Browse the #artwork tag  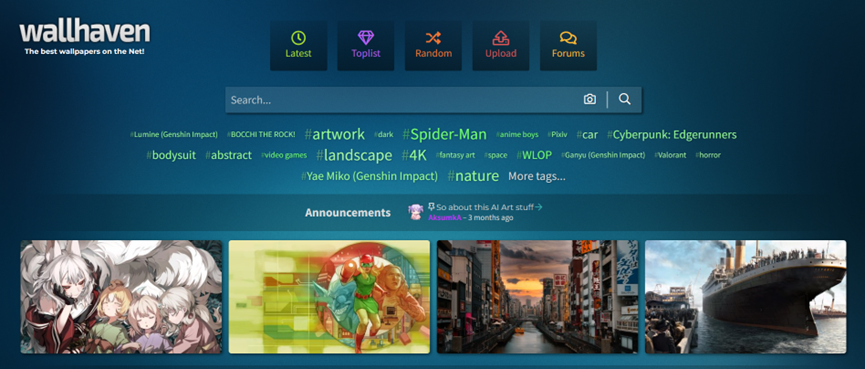335,134
